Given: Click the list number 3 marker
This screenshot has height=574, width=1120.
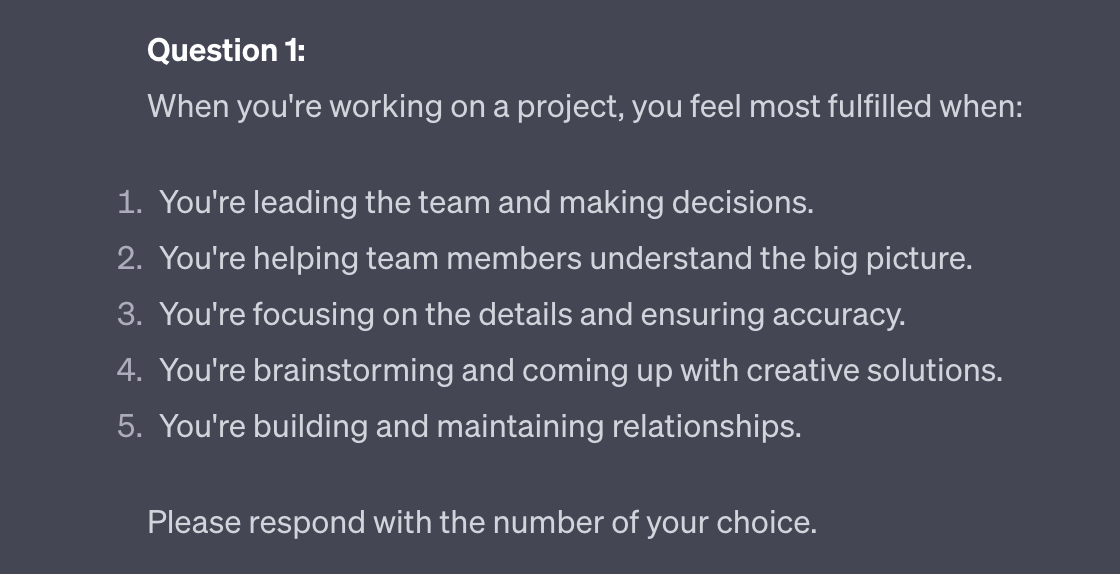Looking at the screenshot, I should [x=130, y=315].
